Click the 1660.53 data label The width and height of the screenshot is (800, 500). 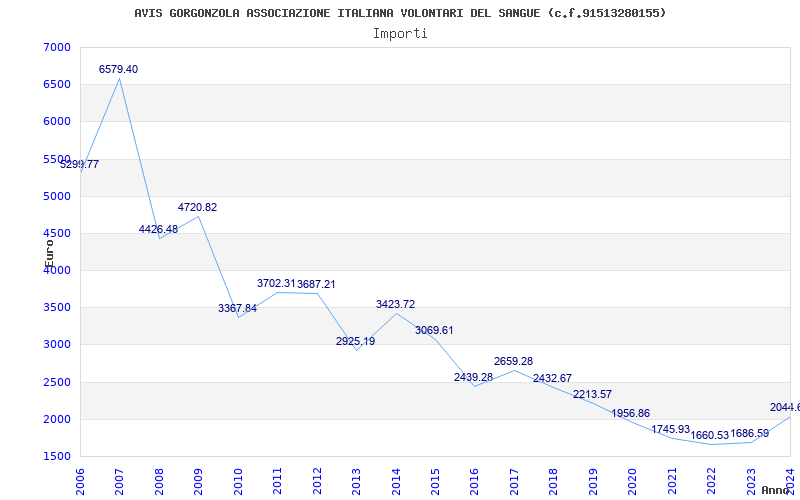(710, 436)
